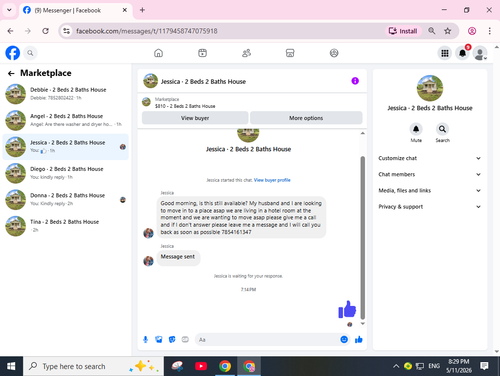Click chat scrollbar up arrow
This screenshot has width=500, height=376.
click(363, 133)
